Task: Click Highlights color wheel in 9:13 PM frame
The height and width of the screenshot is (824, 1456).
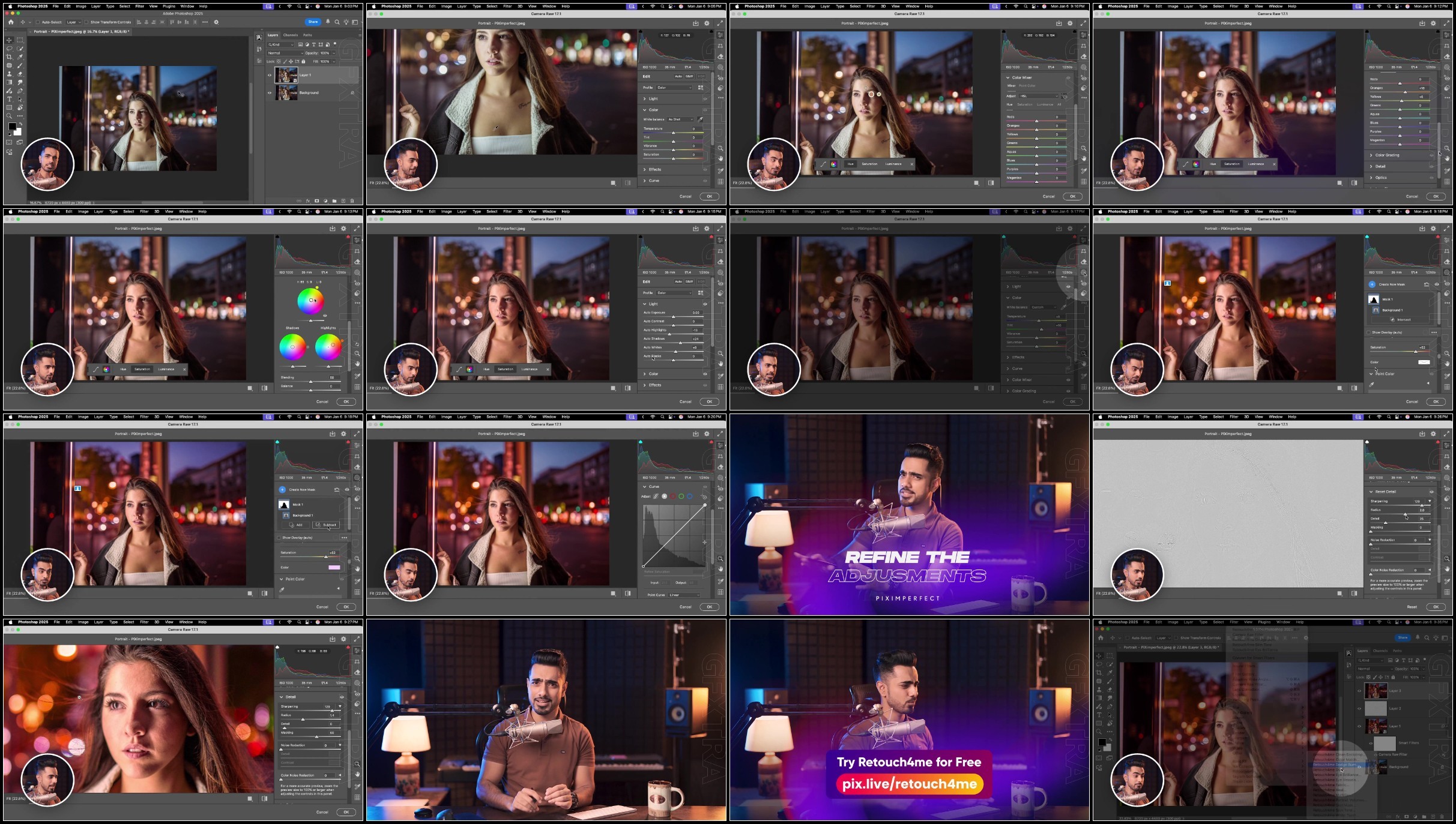Action: 328,346
